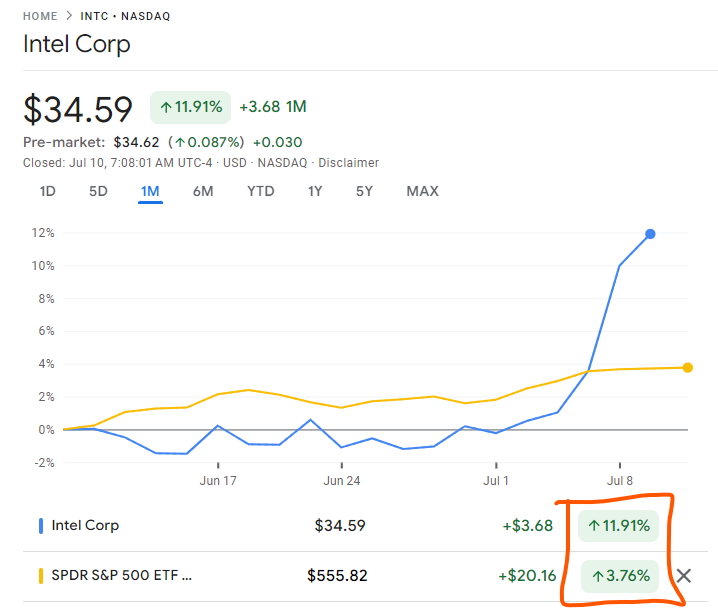This screenshot has height=613, width=718.
Task: Click the INTC · NASDAQ breadcrumb
Action: tap(125, 16)
